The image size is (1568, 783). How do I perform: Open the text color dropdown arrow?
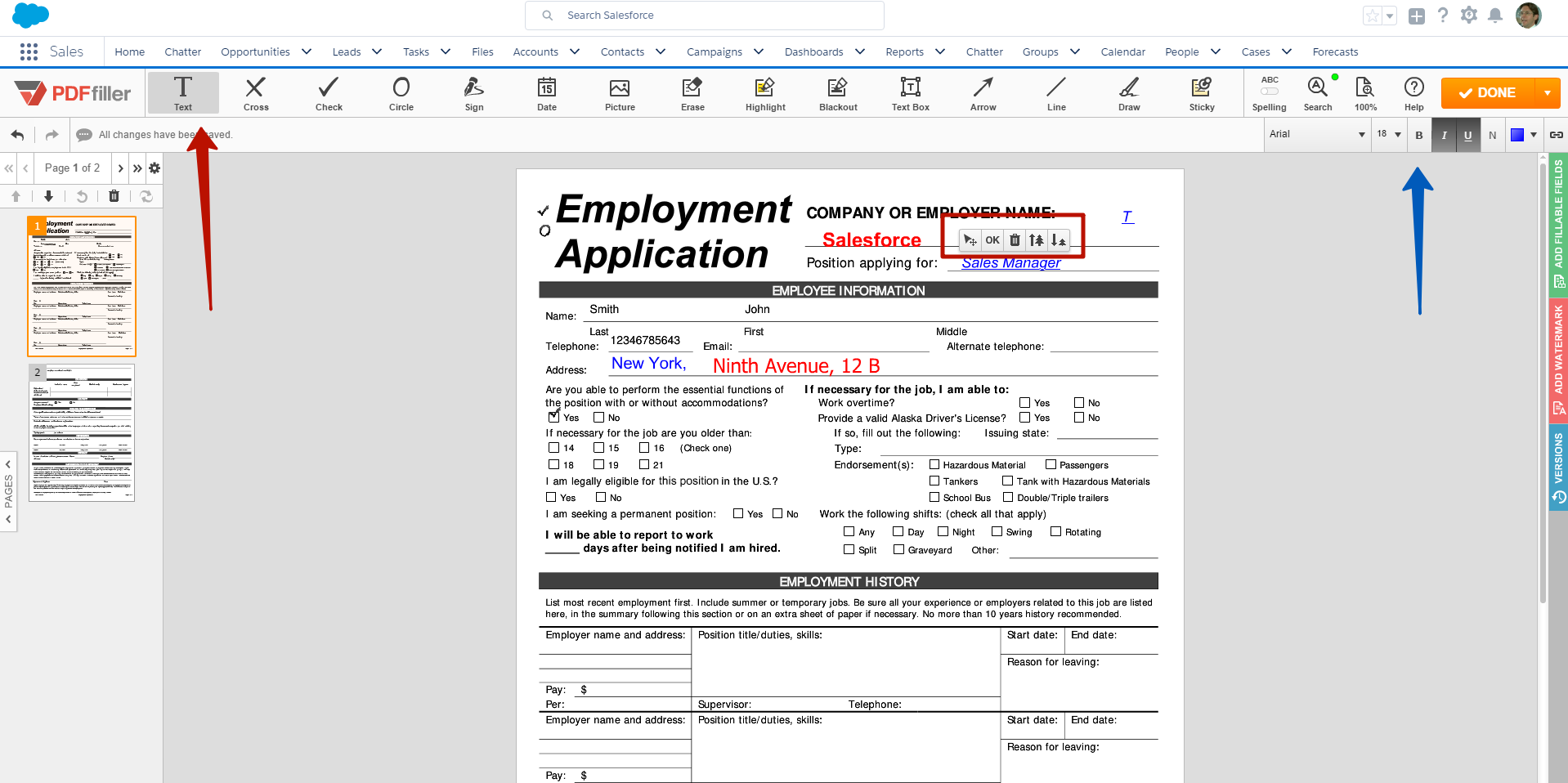pos(1534,135)
